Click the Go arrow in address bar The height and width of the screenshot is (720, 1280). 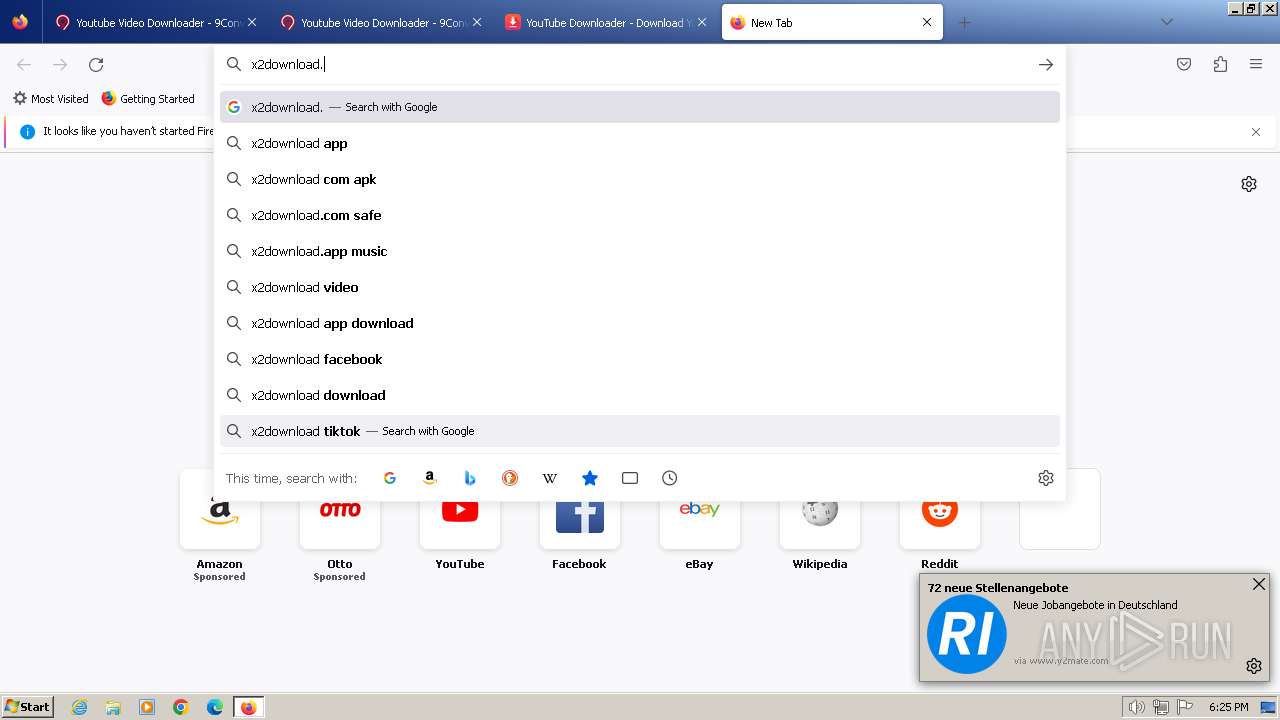tap(1046, 64)
